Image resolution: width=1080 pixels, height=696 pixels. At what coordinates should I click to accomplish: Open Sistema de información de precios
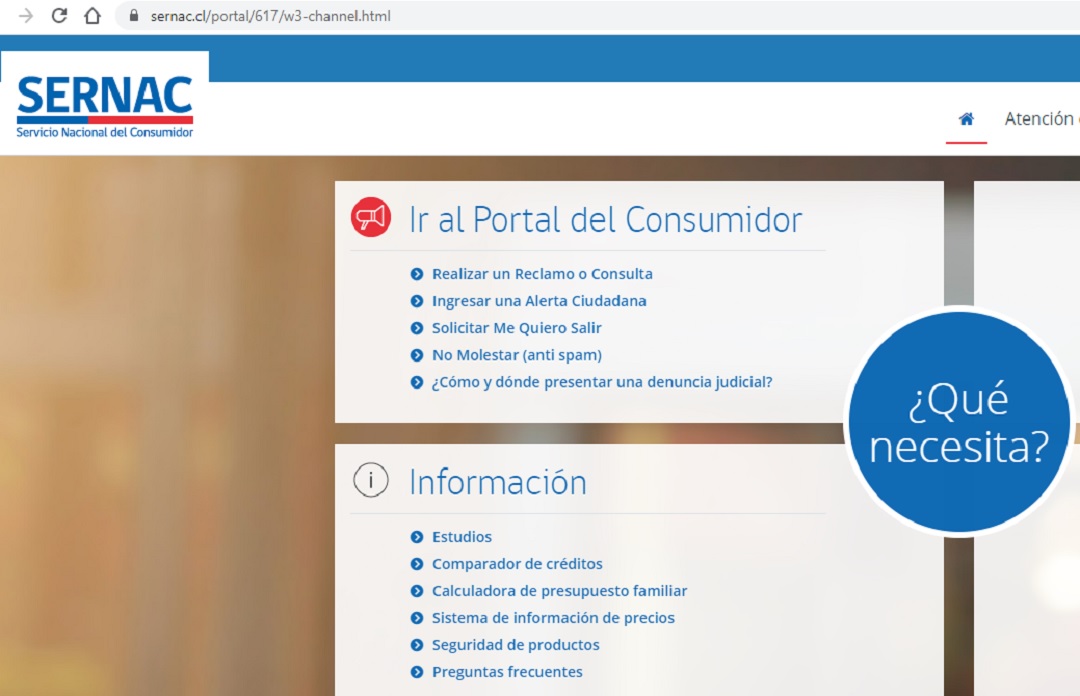pos(553,617)
